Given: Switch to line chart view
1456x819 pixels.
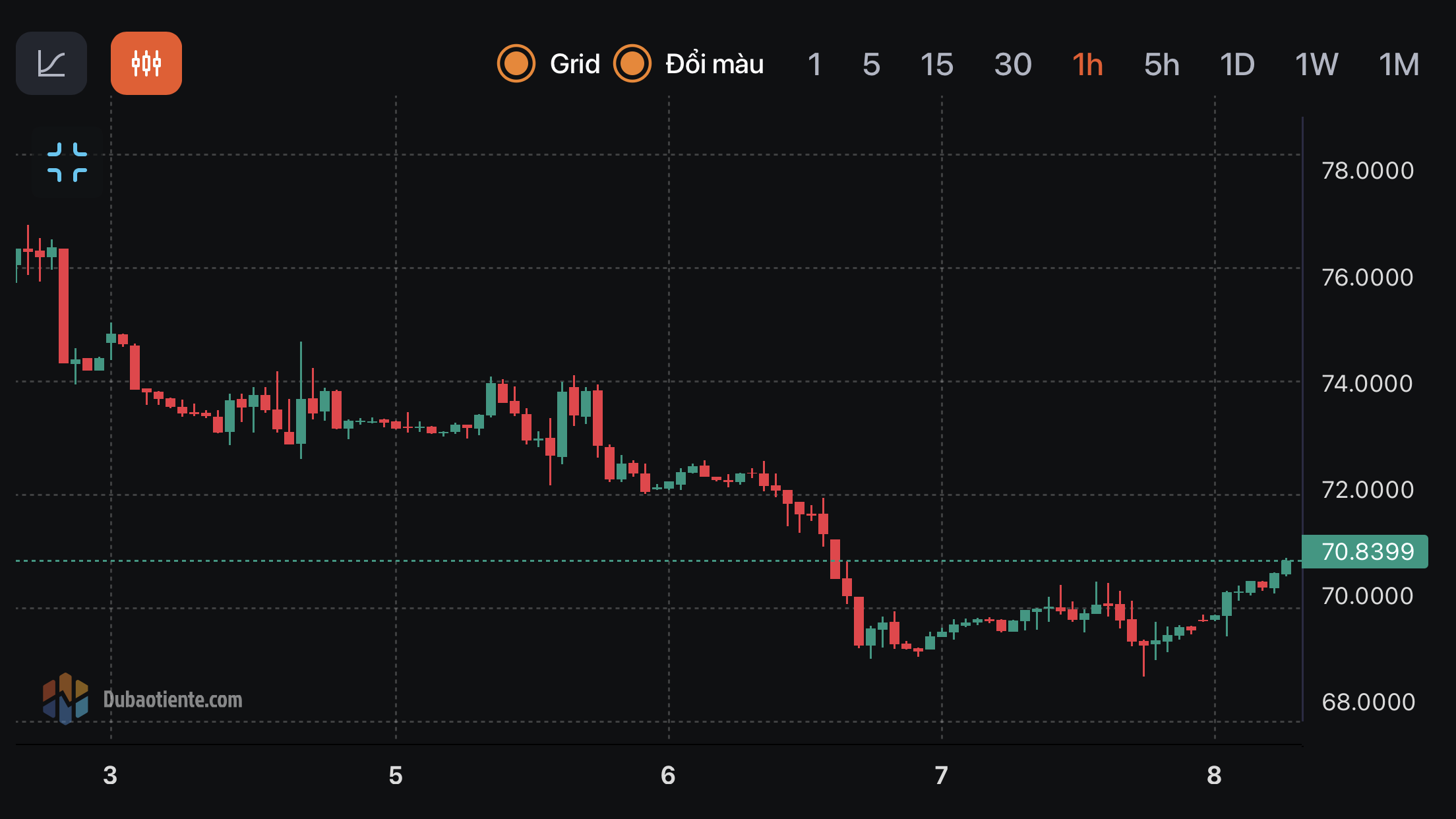Looking at the screenshot, I should [x=51, y=63].
